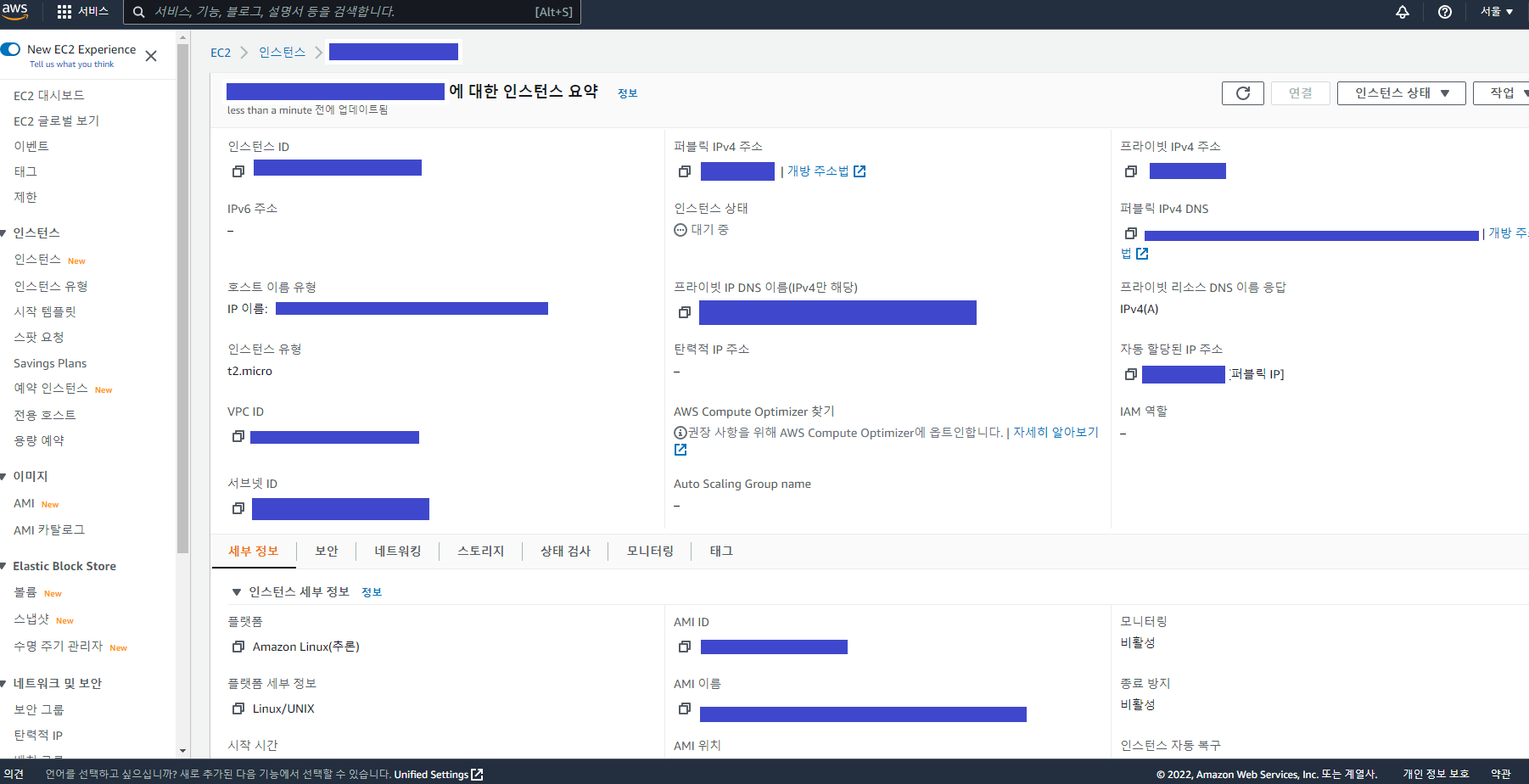Open the 인스턴스 상태 dropdown
This screenshot has height=784, width=1529.
[x=1402, y=93]
